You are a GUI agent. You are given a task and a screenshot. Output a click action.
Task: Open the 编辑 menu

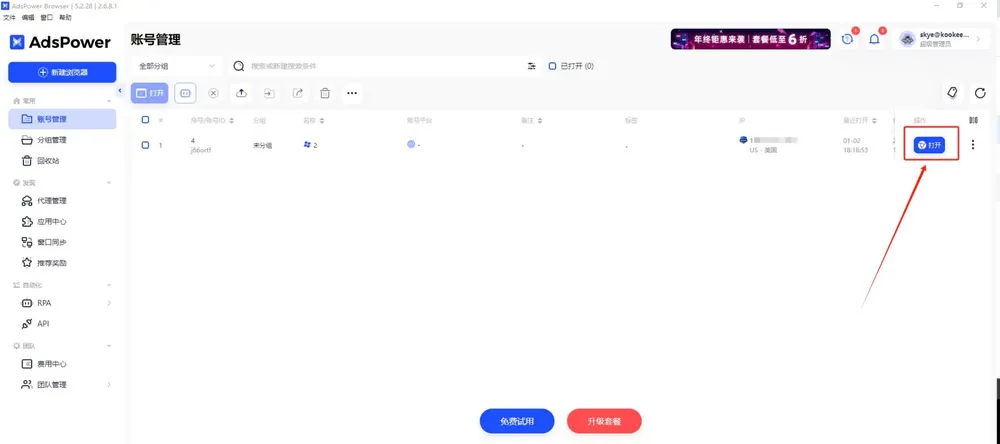[x=27, y=18]
